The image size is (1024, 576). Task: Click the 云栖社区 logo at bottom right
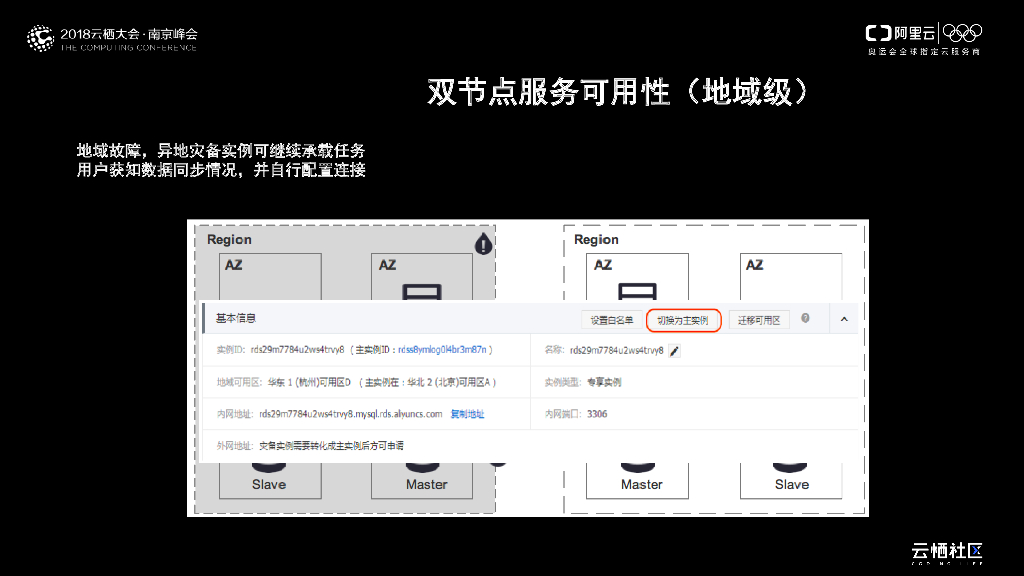point(947,552)
